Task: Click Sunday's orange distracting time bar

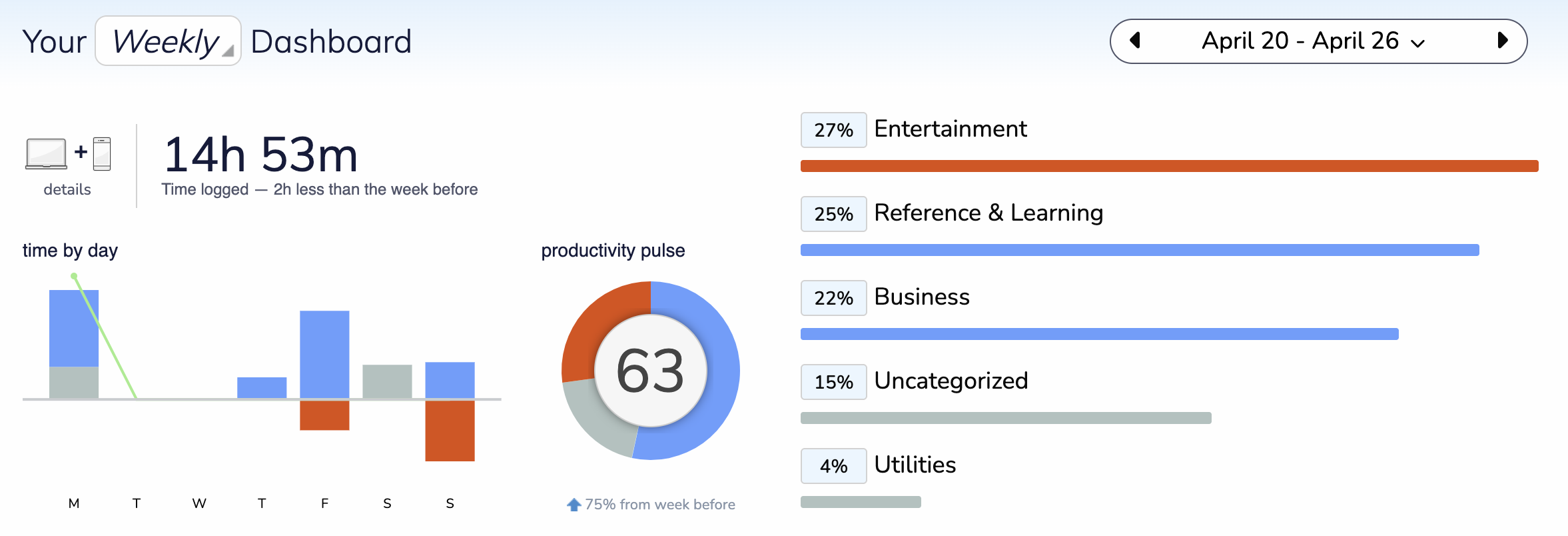Action: click(450, 431)
